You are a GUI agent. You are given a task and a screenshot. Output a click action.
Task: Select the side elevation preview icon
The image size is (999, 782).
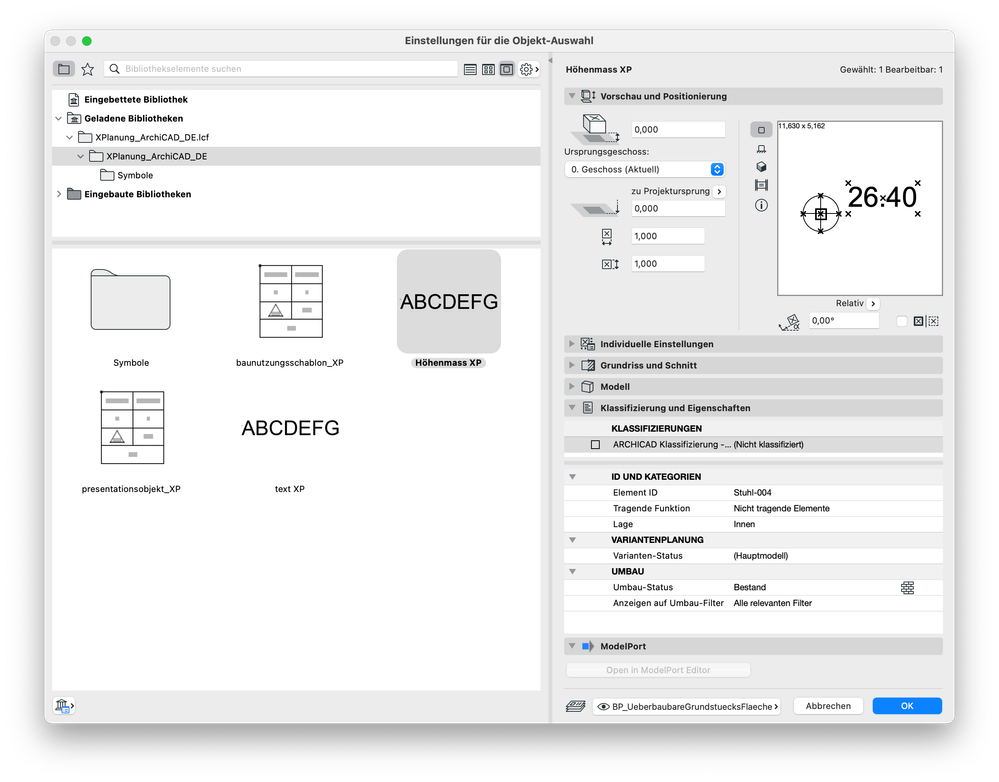click(x=761, y=148)
